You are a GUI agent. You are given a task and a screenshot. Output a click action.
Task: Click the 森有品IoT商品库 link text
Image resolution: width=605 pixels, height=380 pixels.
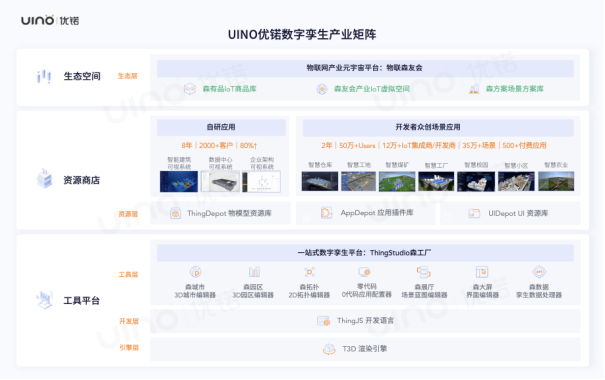230,89
